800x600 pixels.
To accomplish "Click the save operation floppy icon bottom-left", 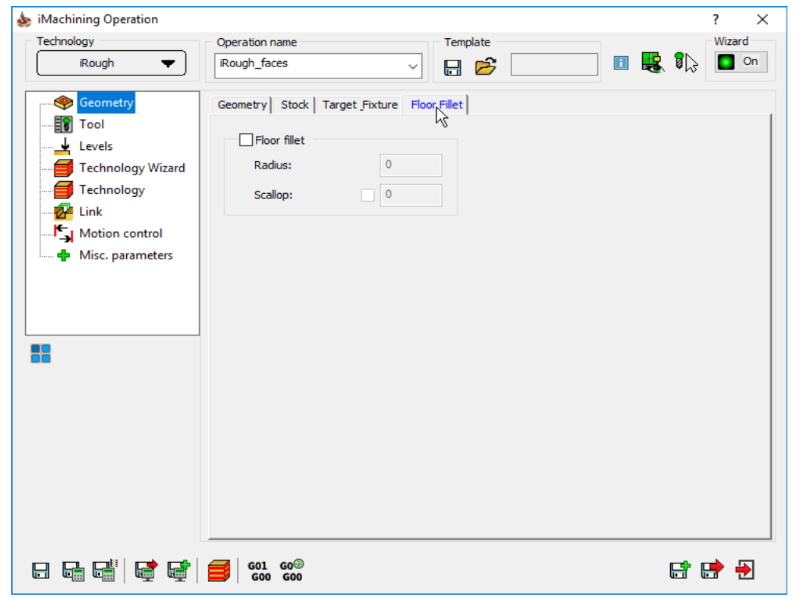I will click(40, 570).
